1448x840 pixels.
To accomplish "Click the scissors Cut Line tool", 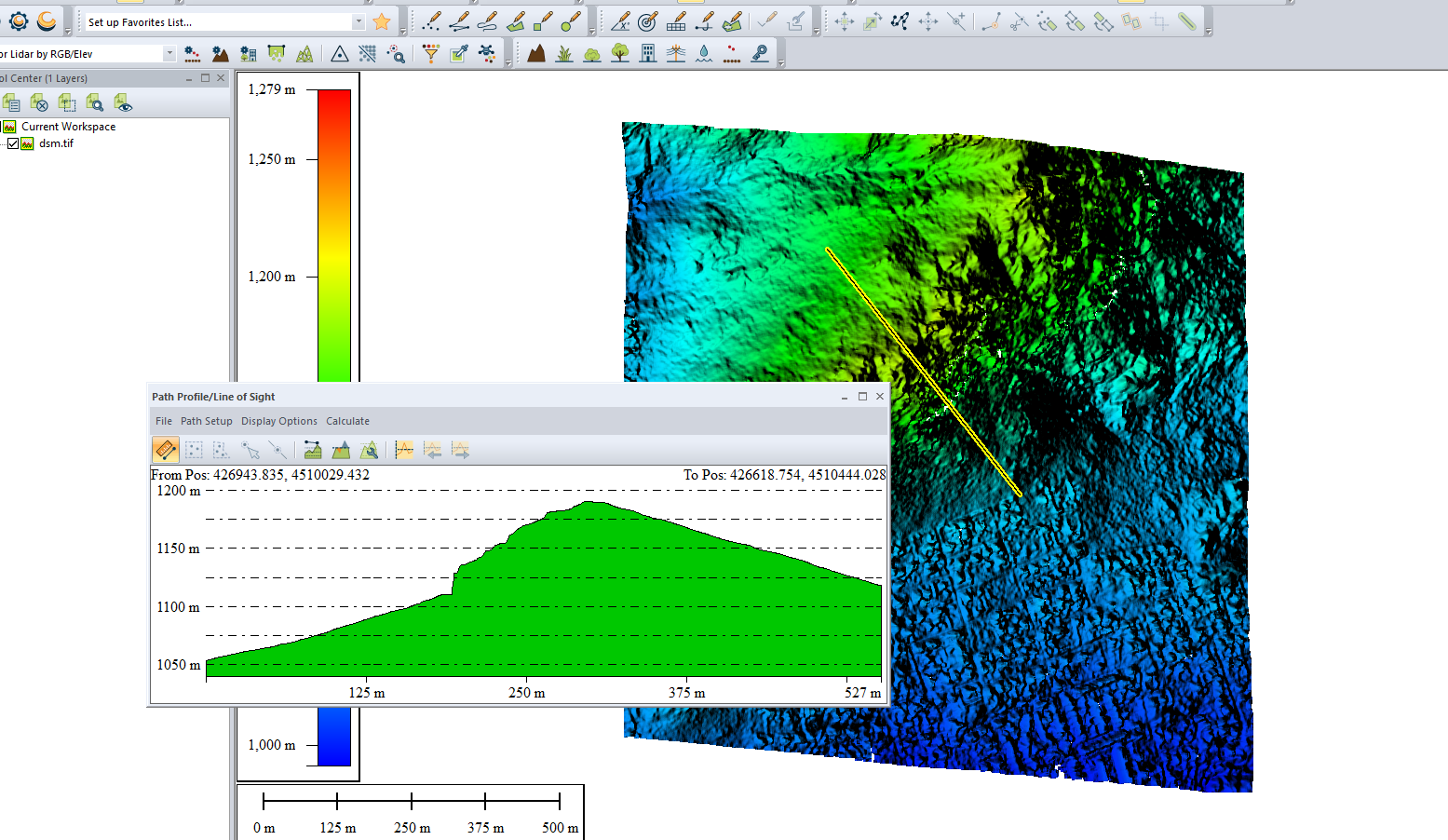I will click(1020, 21).
